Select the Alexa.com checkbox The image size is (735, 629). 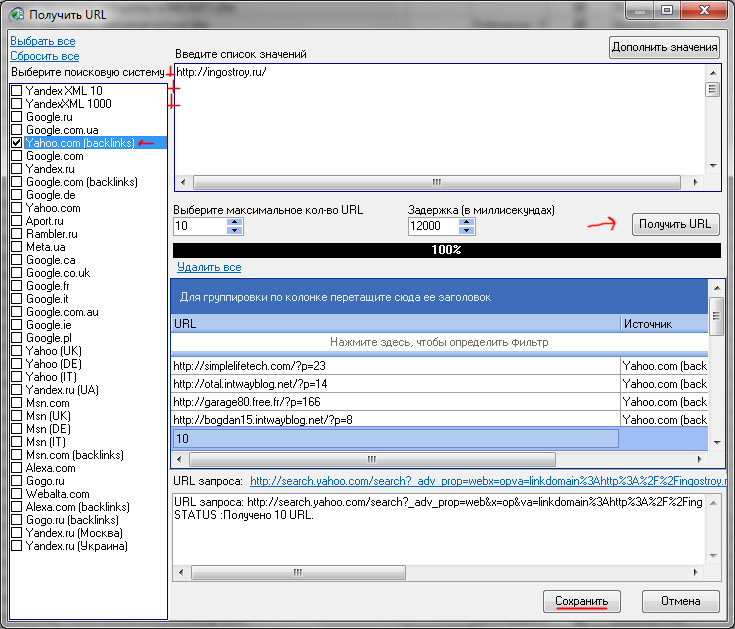(17, 468)
